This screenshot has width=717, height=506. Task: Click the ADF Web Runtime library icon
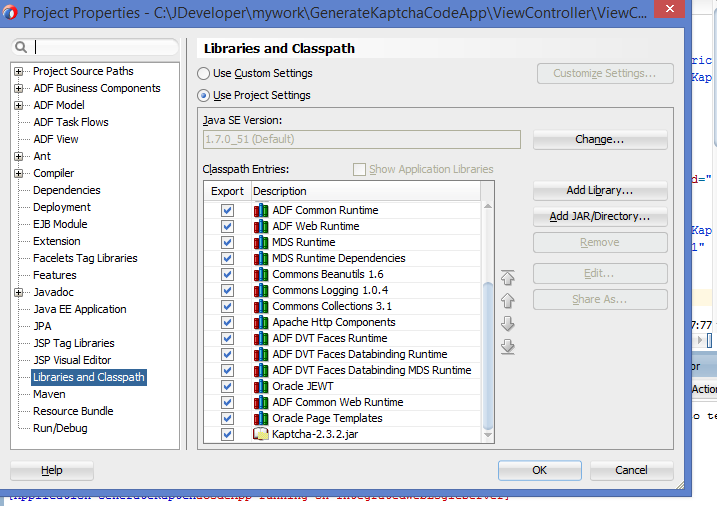click(261, 226)
